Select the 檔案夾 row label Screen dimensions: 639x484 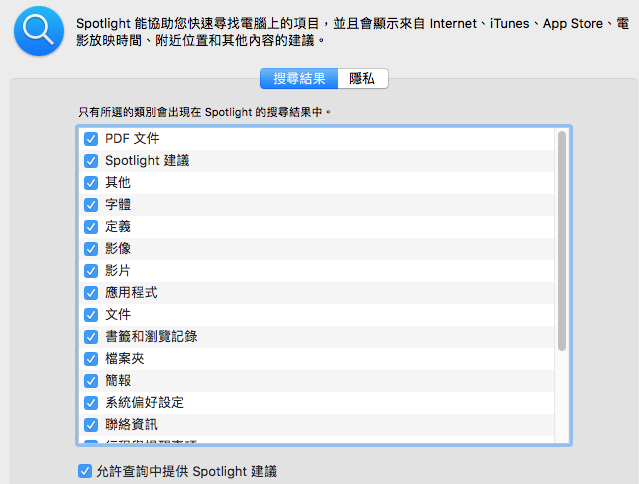pyautogui.click(x=125, y=359)
